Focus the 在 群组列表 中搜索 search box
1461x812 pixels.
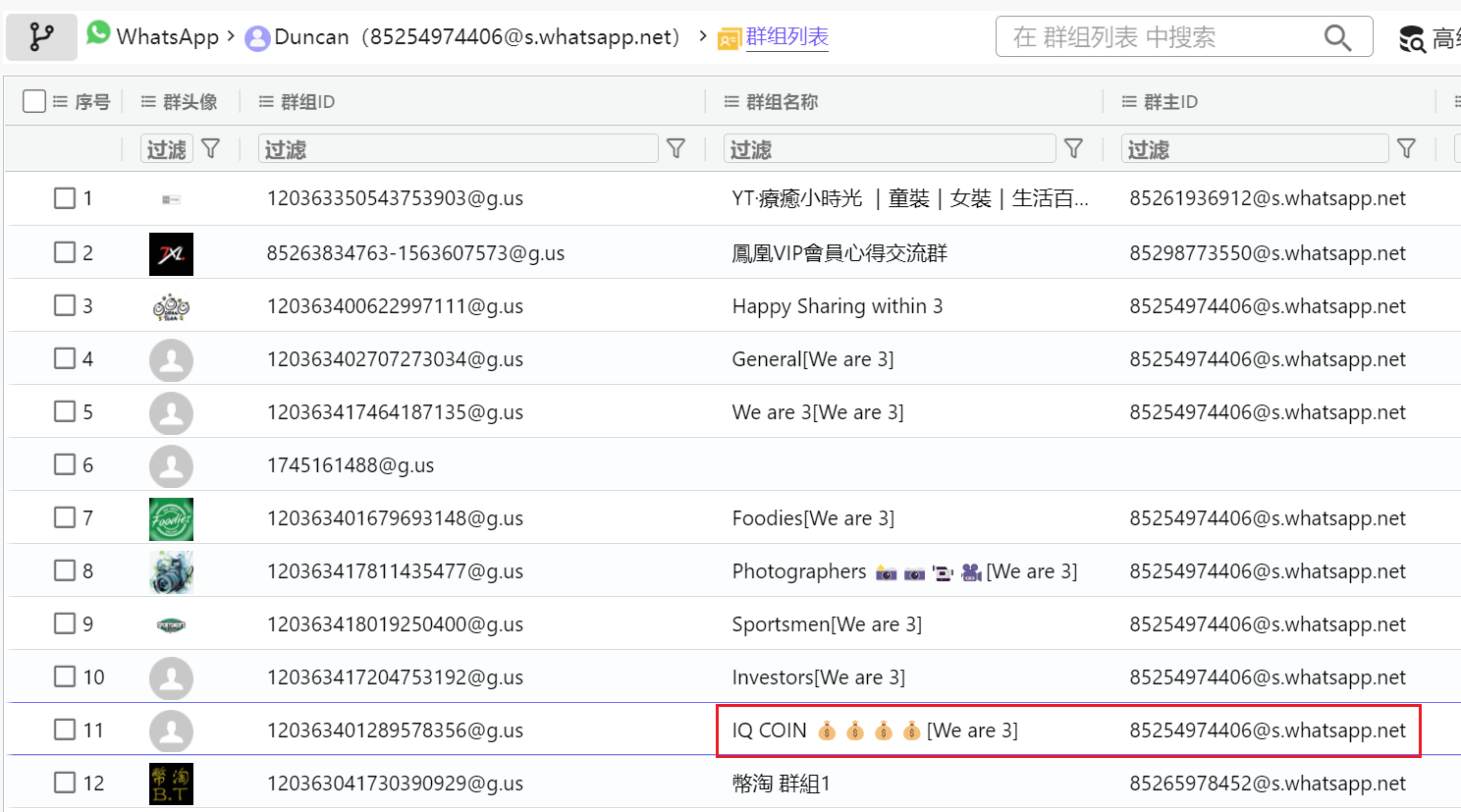pyautogui.click(x=1159, y=37)
